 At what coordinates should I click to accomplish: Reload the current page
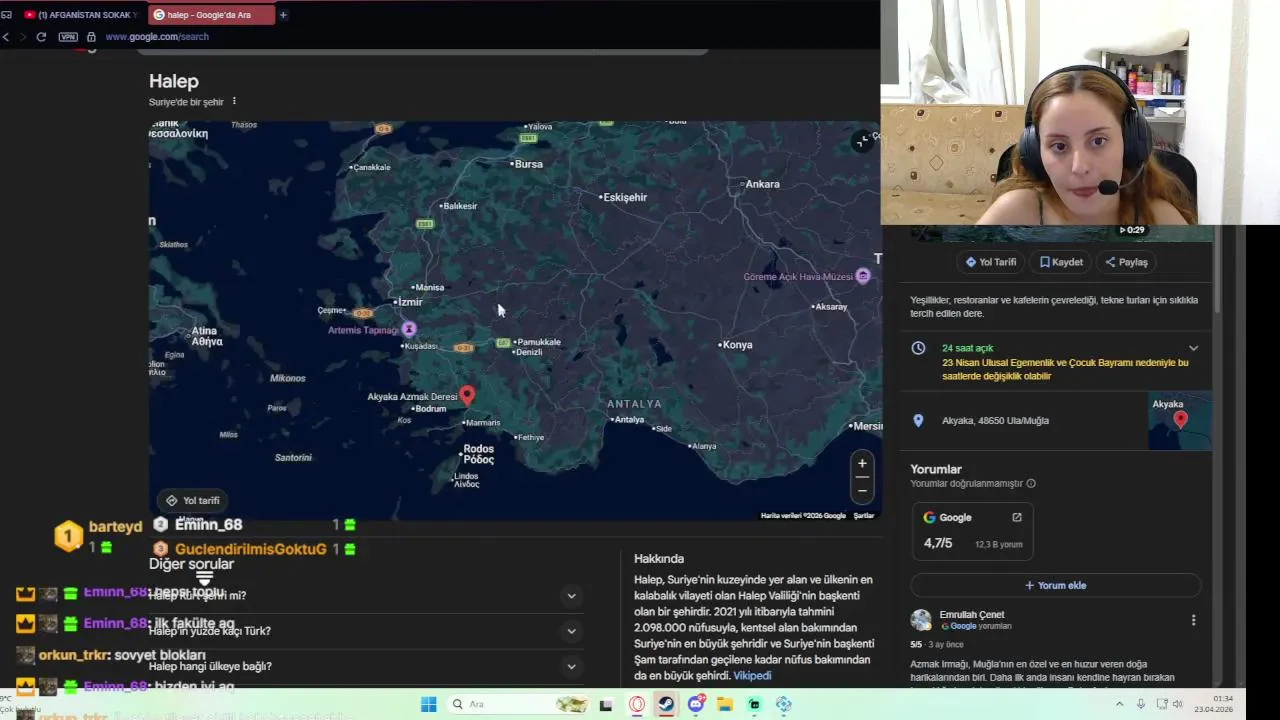41,37
